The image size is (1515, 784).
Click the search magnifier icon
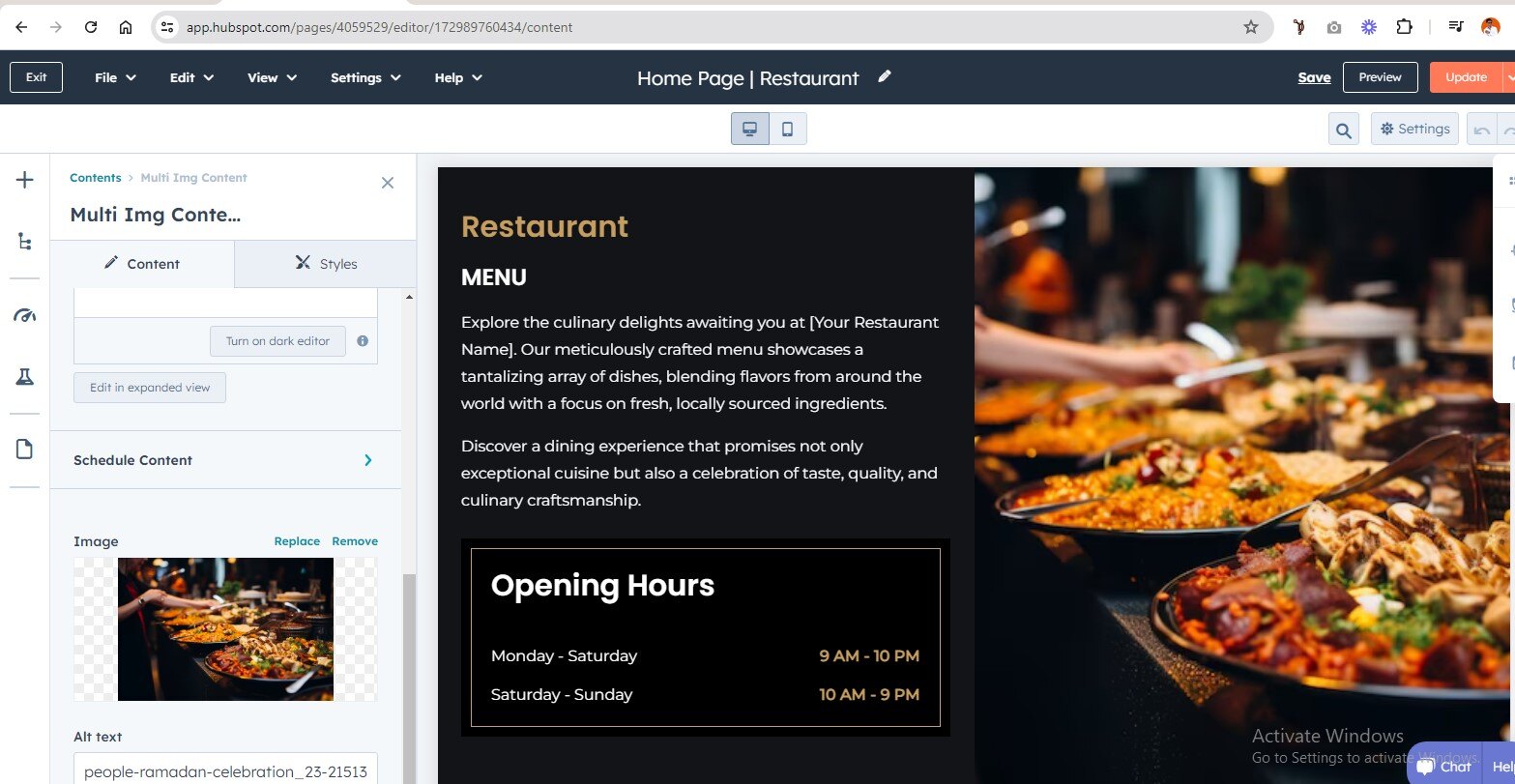(1343, 130)
